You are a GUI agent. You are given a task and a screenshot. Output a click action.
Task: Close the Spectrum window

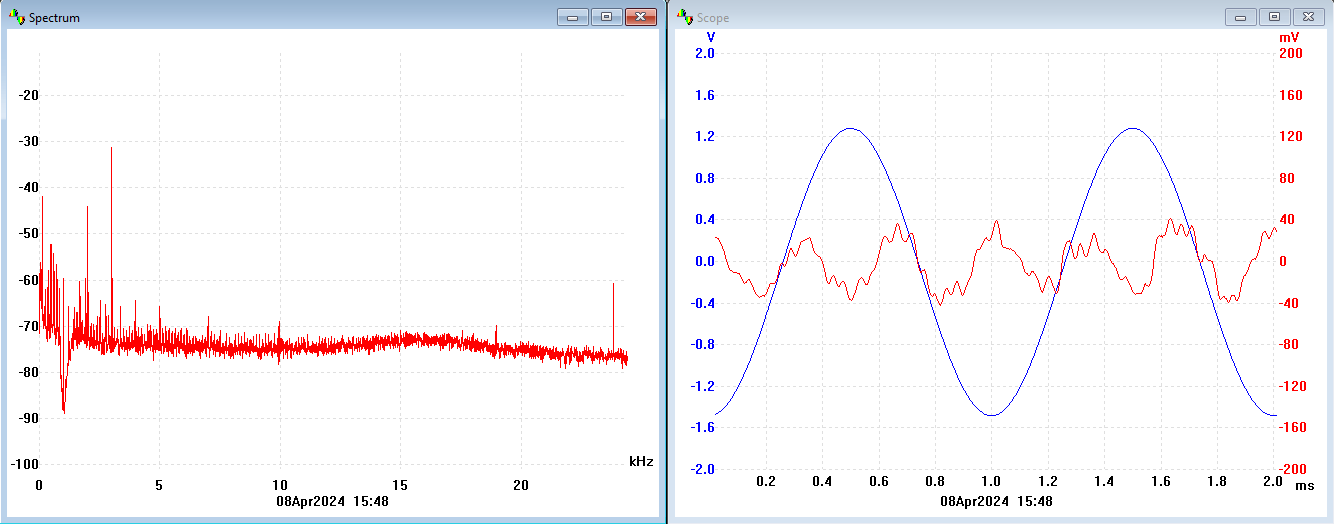pos(640,17)
